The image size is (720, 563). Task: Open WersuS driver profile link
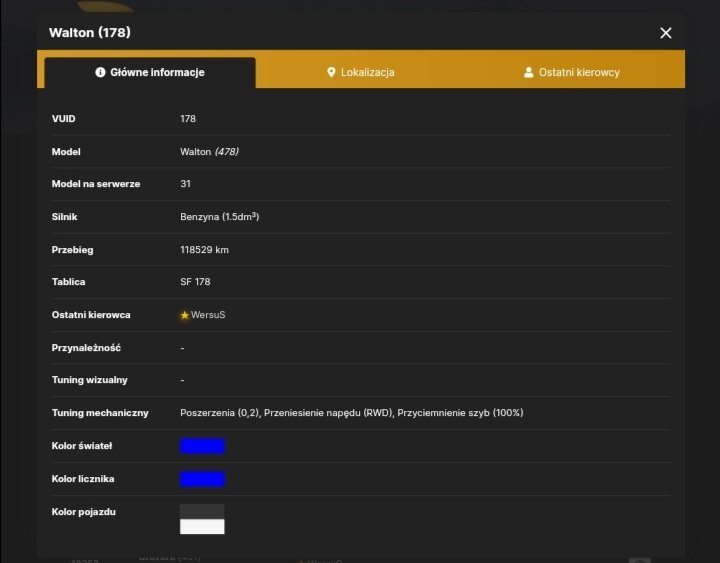coord(208,315)
